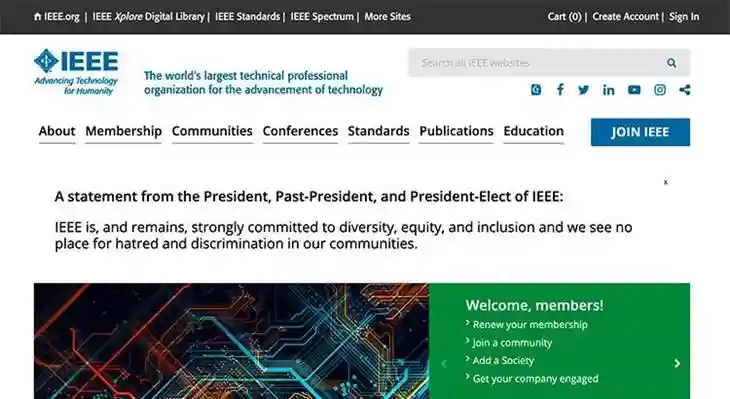The image size is (730, 399).
Task: Click the Welcome, members! heading
Action: [x=534, y=305]
